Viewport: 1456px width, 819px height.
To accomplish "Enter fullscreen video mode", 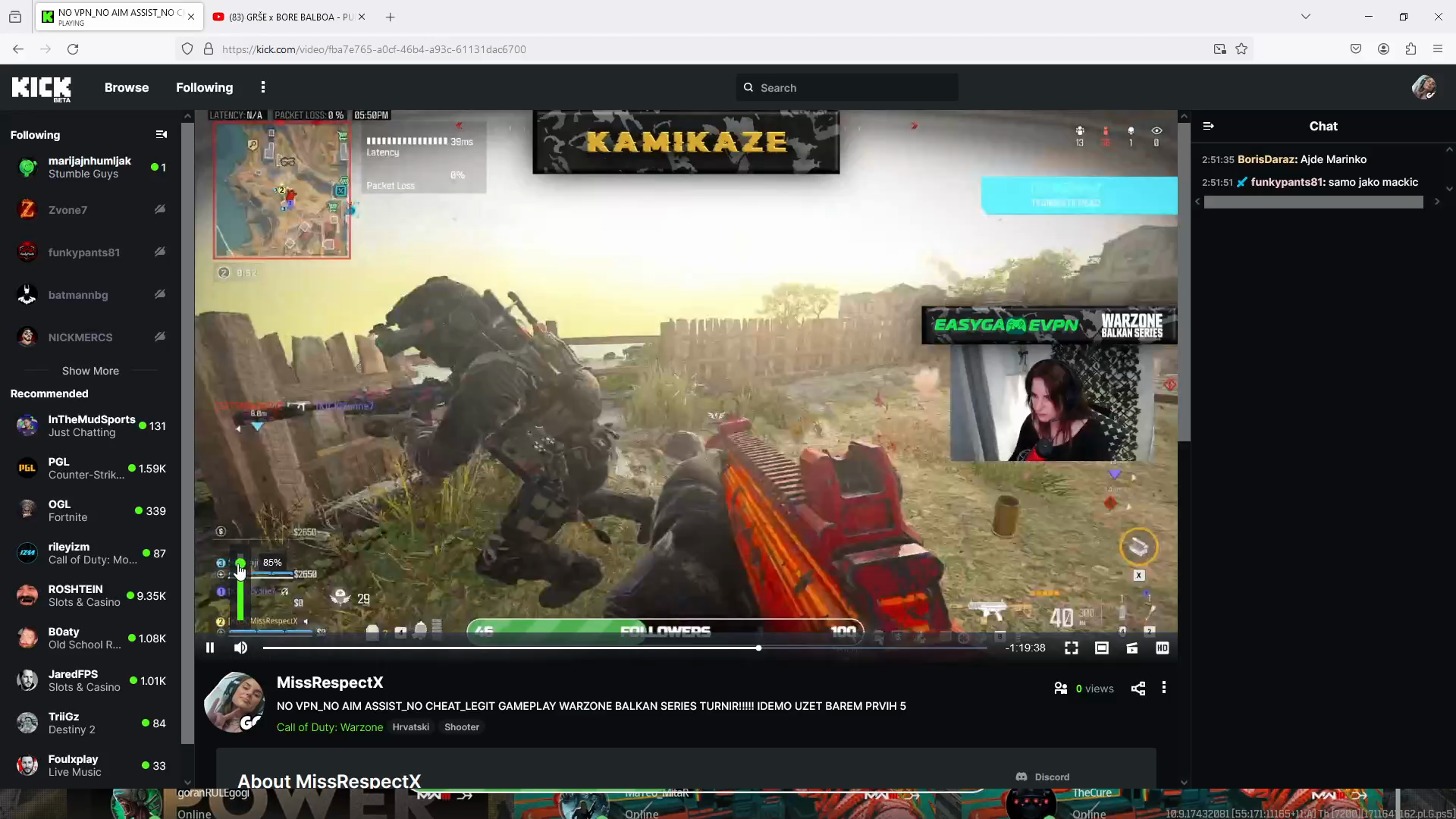I will 1072,648.
